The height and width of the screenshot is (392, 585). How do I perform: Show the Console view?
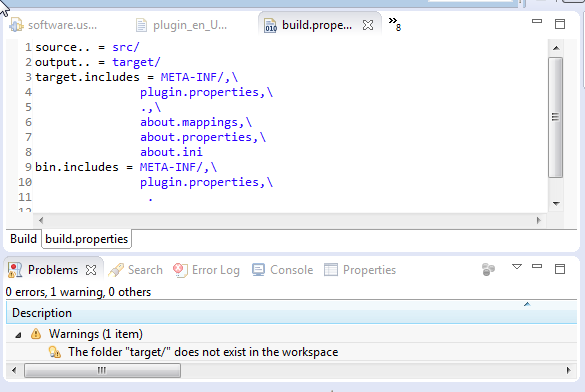(x=282, y=270)
